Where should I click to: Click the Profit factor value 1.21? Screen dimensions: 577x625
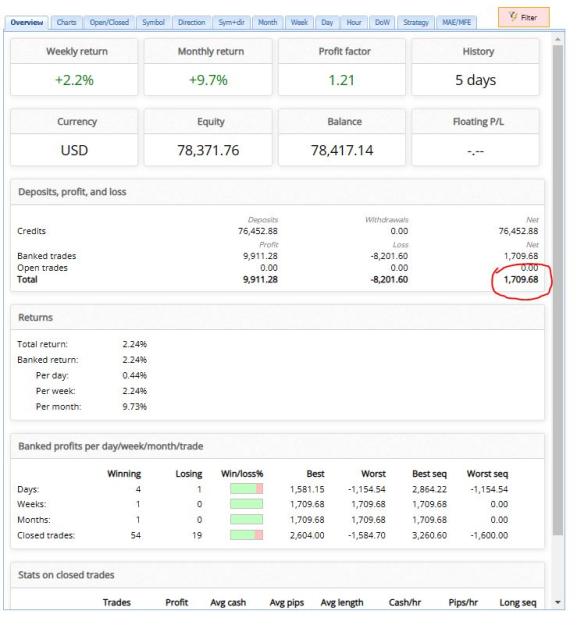click(x=341, y=80)
